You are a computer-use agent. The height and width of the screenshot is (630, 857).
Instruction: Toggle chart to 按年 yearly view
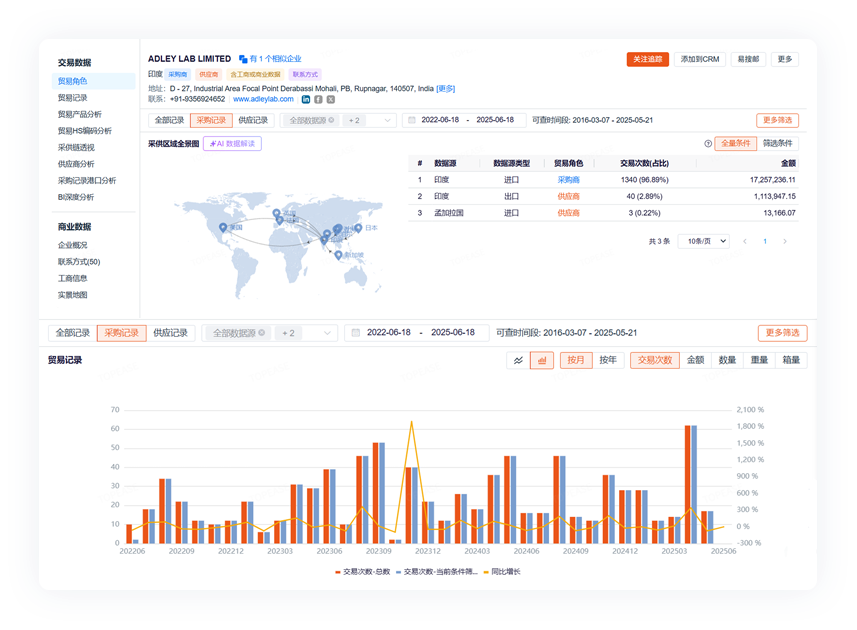point(608,360)
